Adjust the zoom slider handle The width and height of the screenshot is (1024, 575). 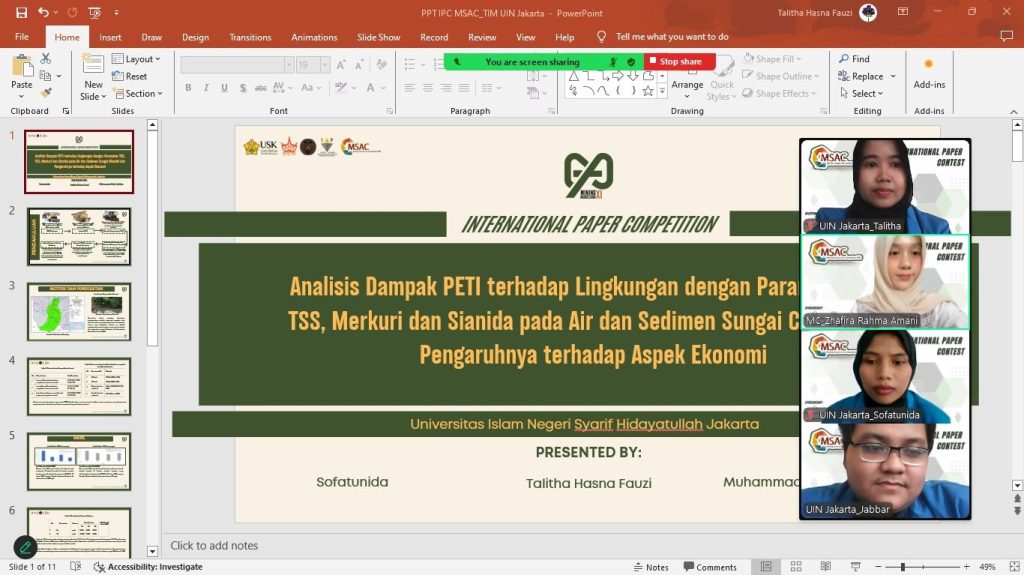pos(903,567)
